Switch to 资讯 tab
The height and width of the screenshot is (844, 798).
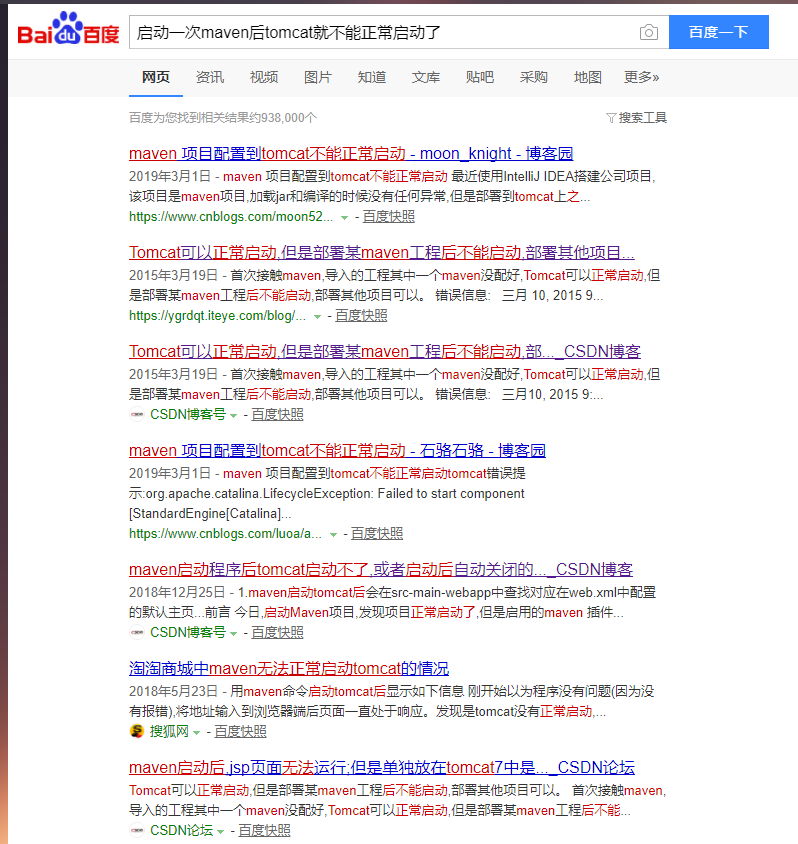click(209, 78)
